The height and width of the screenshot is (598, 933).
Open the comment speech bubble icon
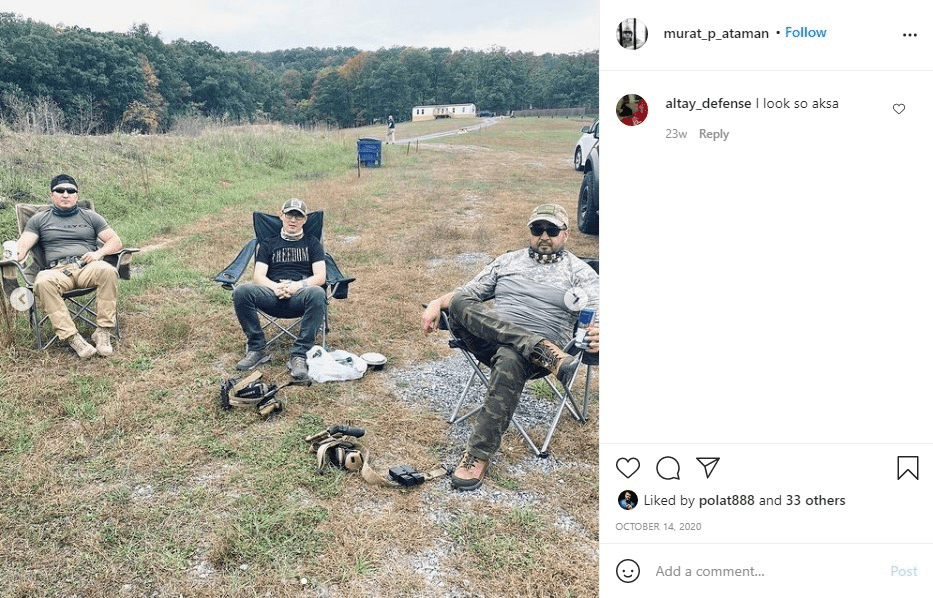[x=668, y=468]
